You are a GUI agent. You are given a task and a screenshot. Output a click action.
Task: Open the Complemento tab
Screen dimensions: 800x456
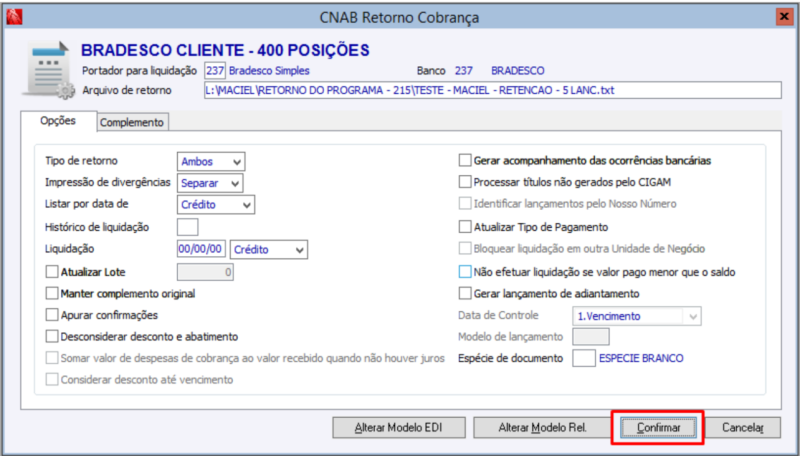132,122
